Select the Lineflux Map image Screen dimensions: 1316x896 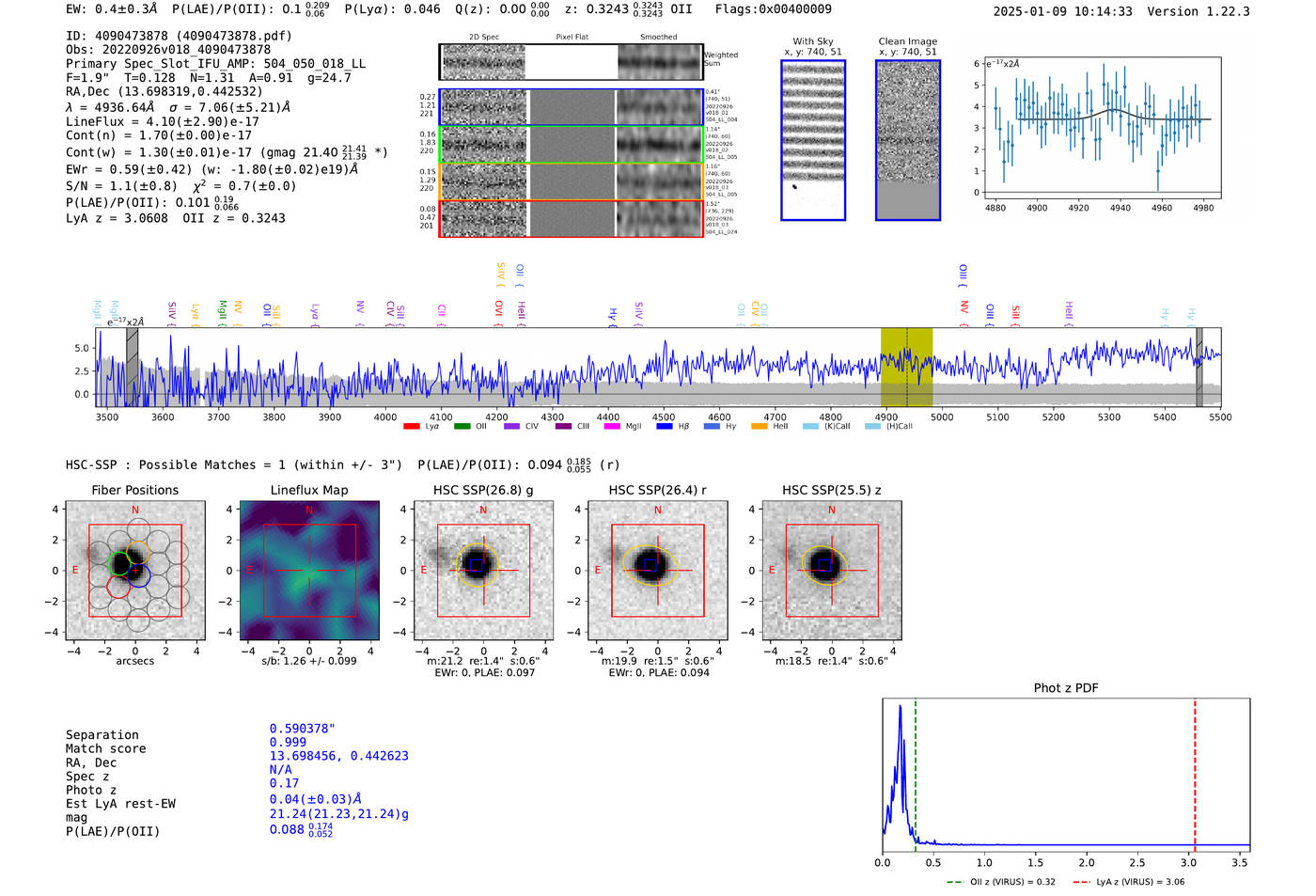click(x=309, y=571)
